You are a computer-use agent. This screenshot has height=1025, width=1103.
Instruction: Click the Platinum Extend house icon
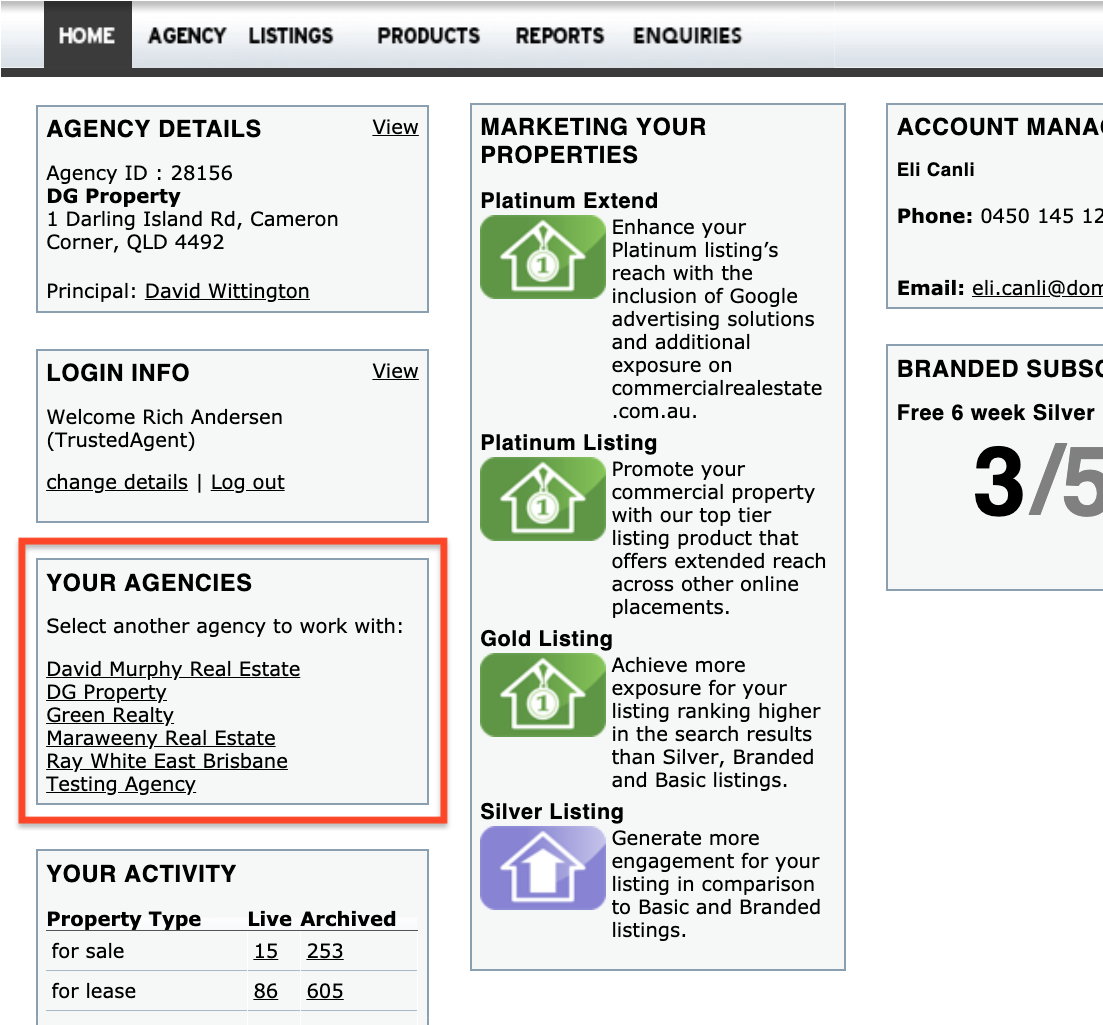click(542, 257)
